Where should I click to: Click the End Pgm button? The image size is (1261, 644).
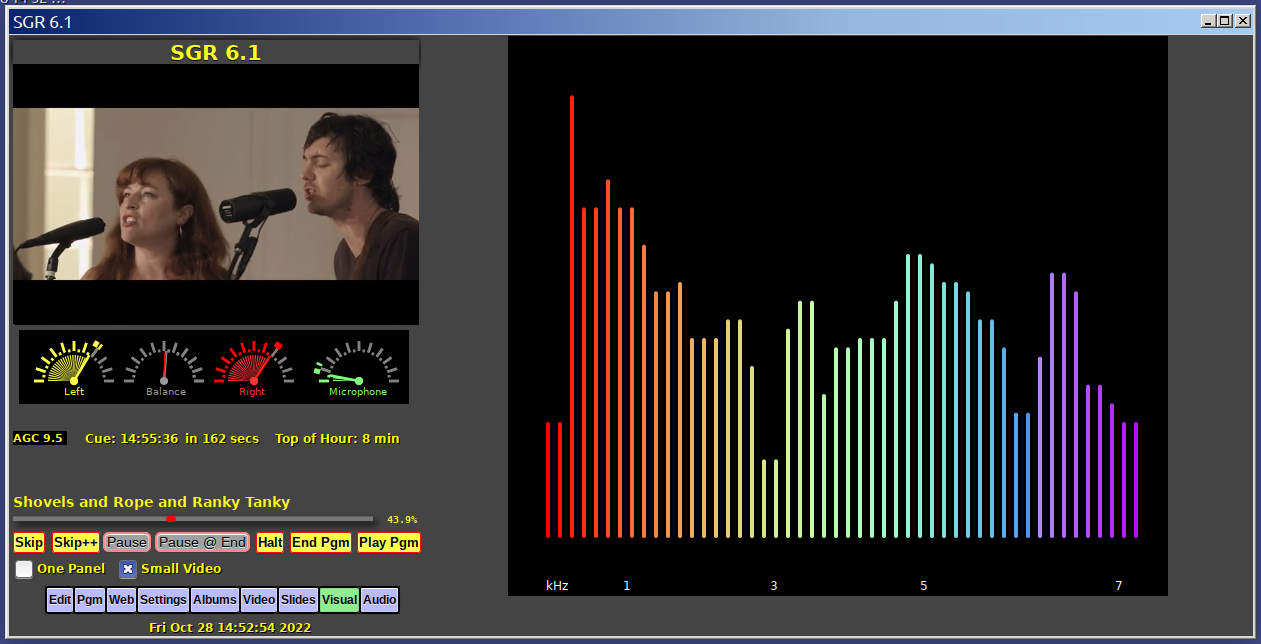point(321,542)
